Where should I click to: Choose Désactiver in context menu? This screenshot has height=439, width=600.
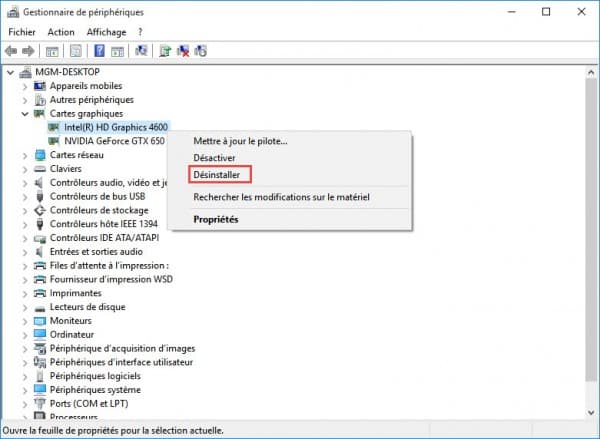[290, 158]
